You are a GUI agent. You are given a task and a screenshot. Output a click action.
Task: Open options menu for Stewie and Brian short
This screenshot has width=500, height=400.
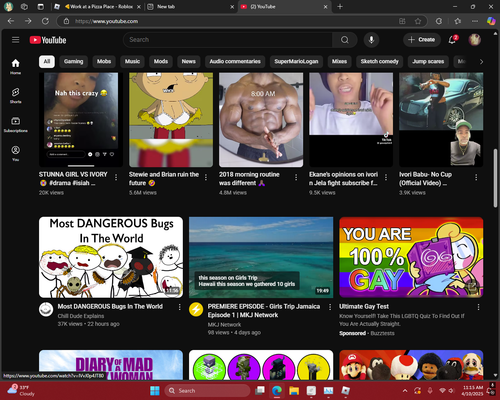point(206,177)
